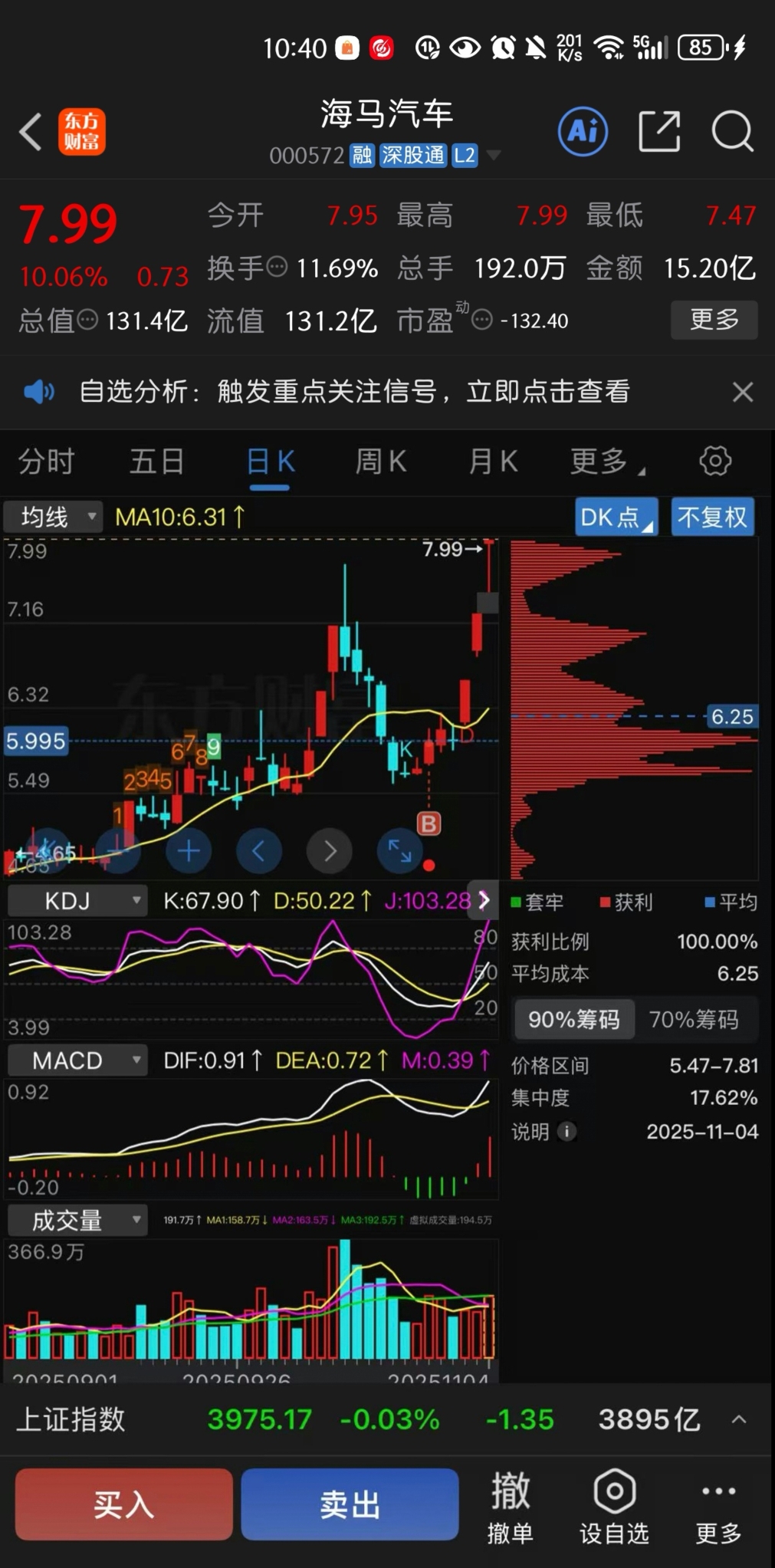Tap the 买入 buy button
Image resolution: width=775 pixels, height=1568 pixels.
click(x=124, y=1504)
